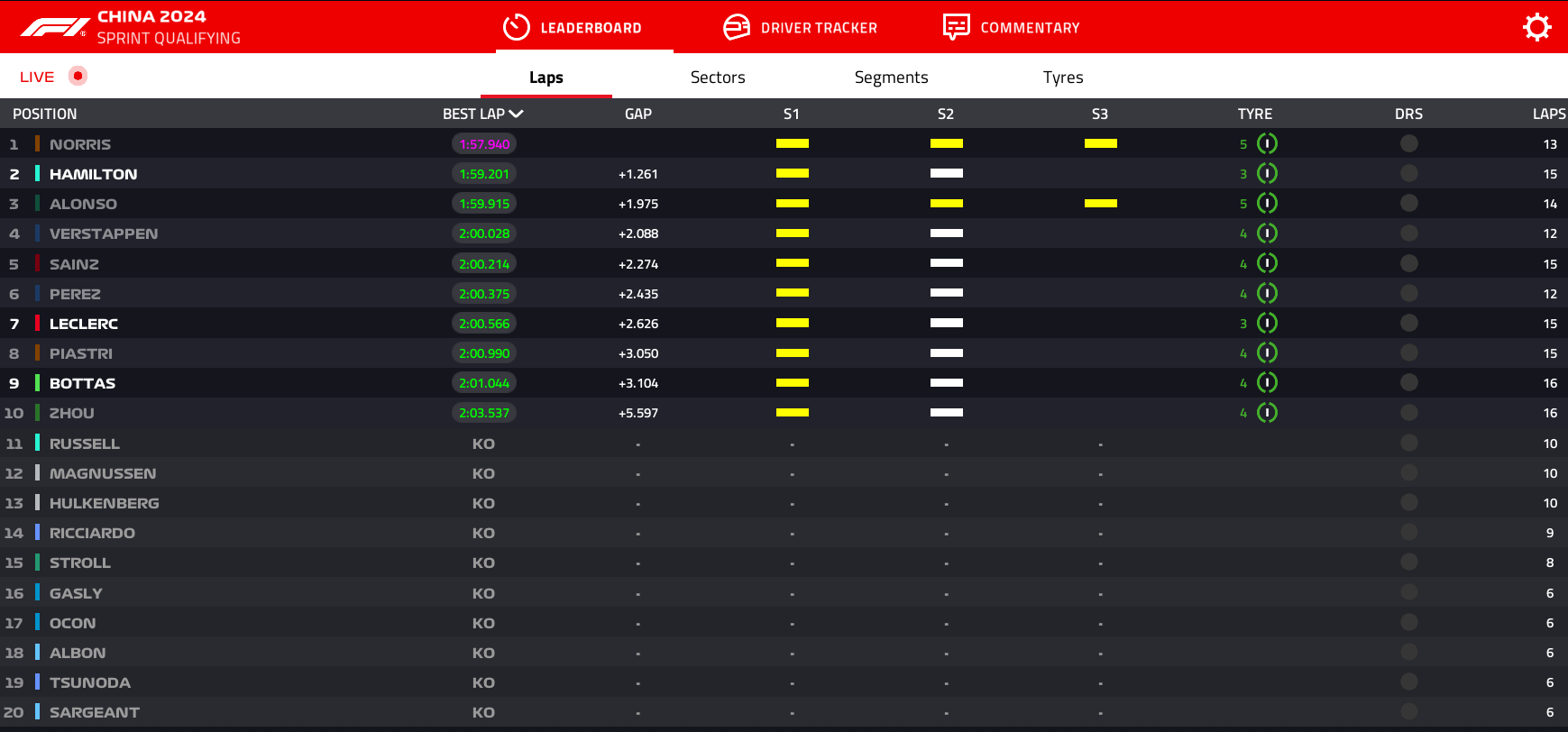
Task: Switch to the Tyres tab
Action: tap(1063, 78)
